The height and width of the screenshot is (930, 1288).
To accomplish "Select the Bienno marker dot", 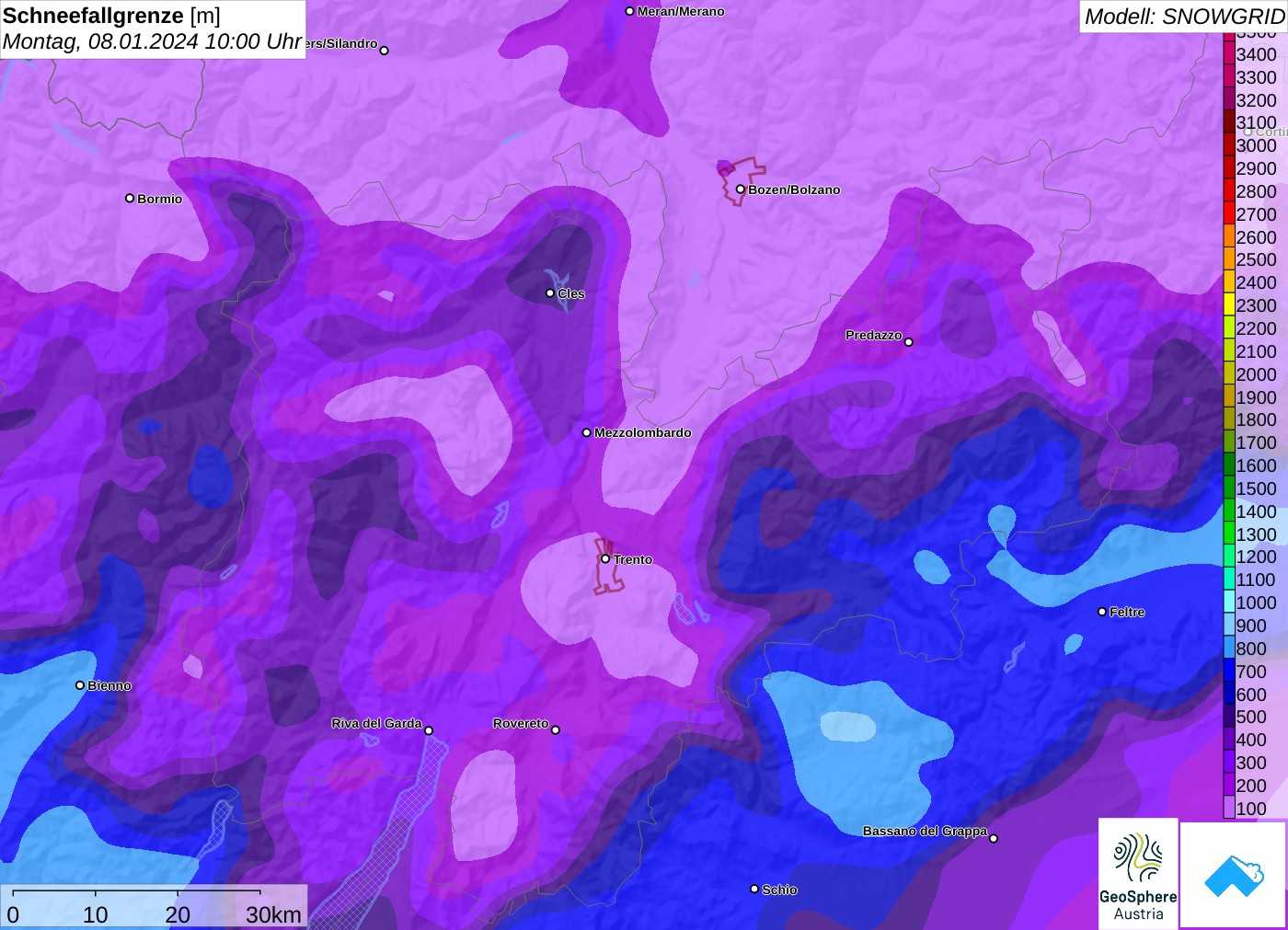I will tap(80, 685).
